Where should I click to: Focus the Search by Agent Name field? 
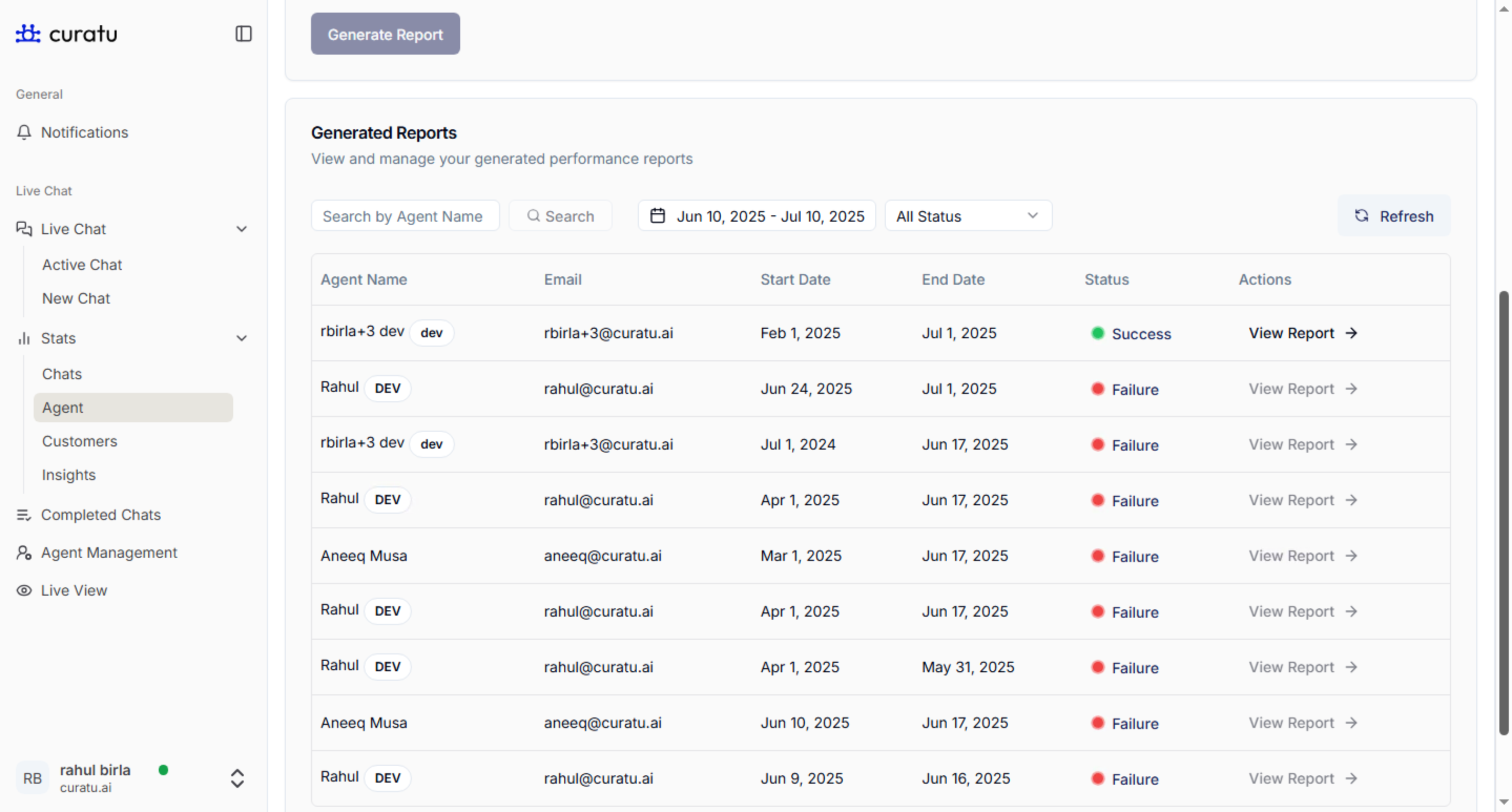click(405, 216)
